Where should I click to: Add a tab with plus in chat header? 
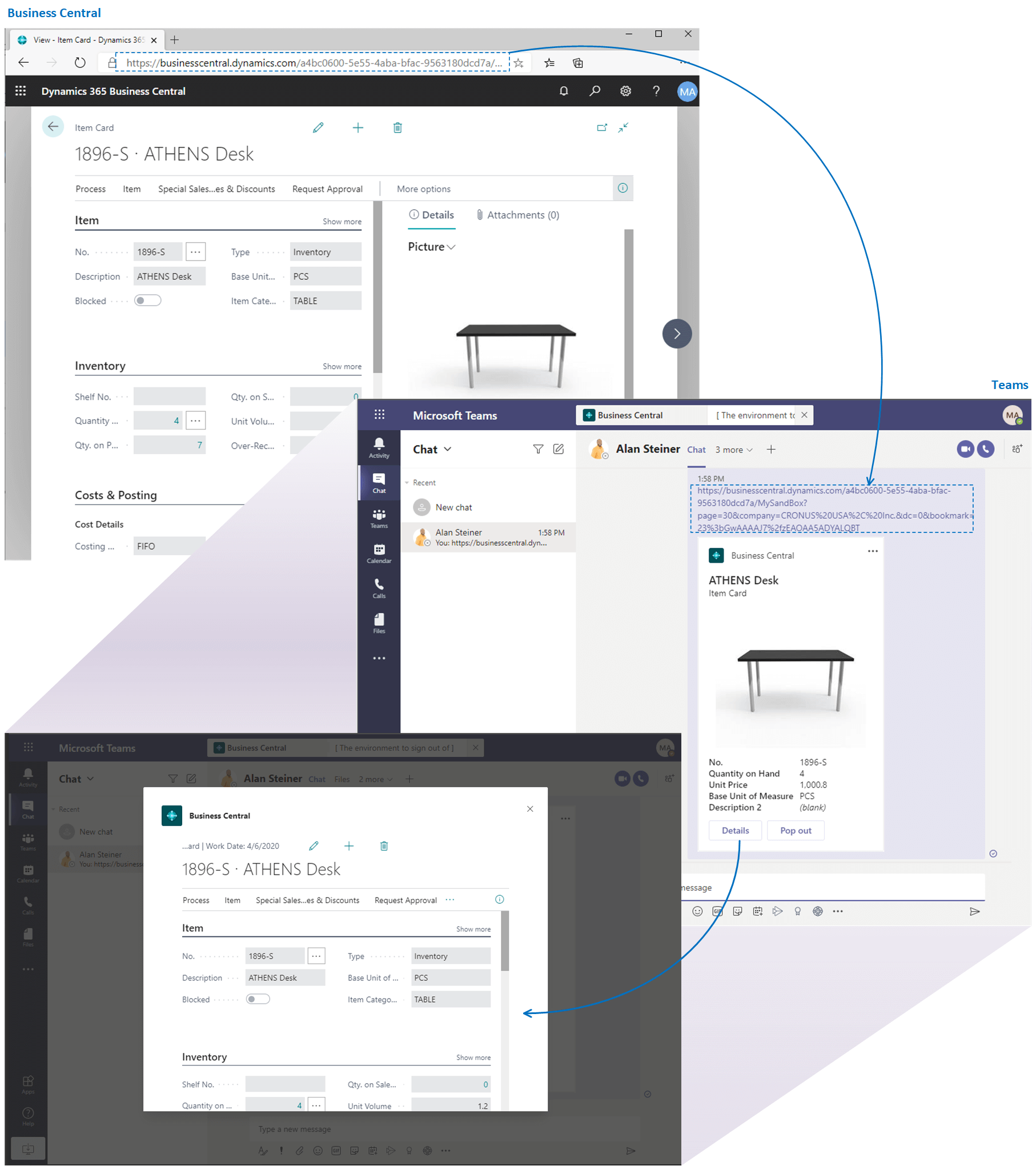[771, 450]
